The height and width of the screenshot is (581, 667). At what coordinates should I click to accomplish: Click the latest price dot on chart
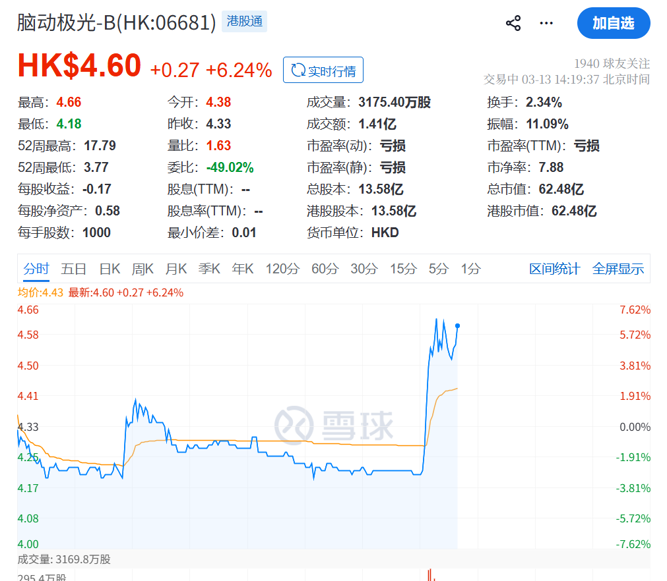click(x=458, y=325)
